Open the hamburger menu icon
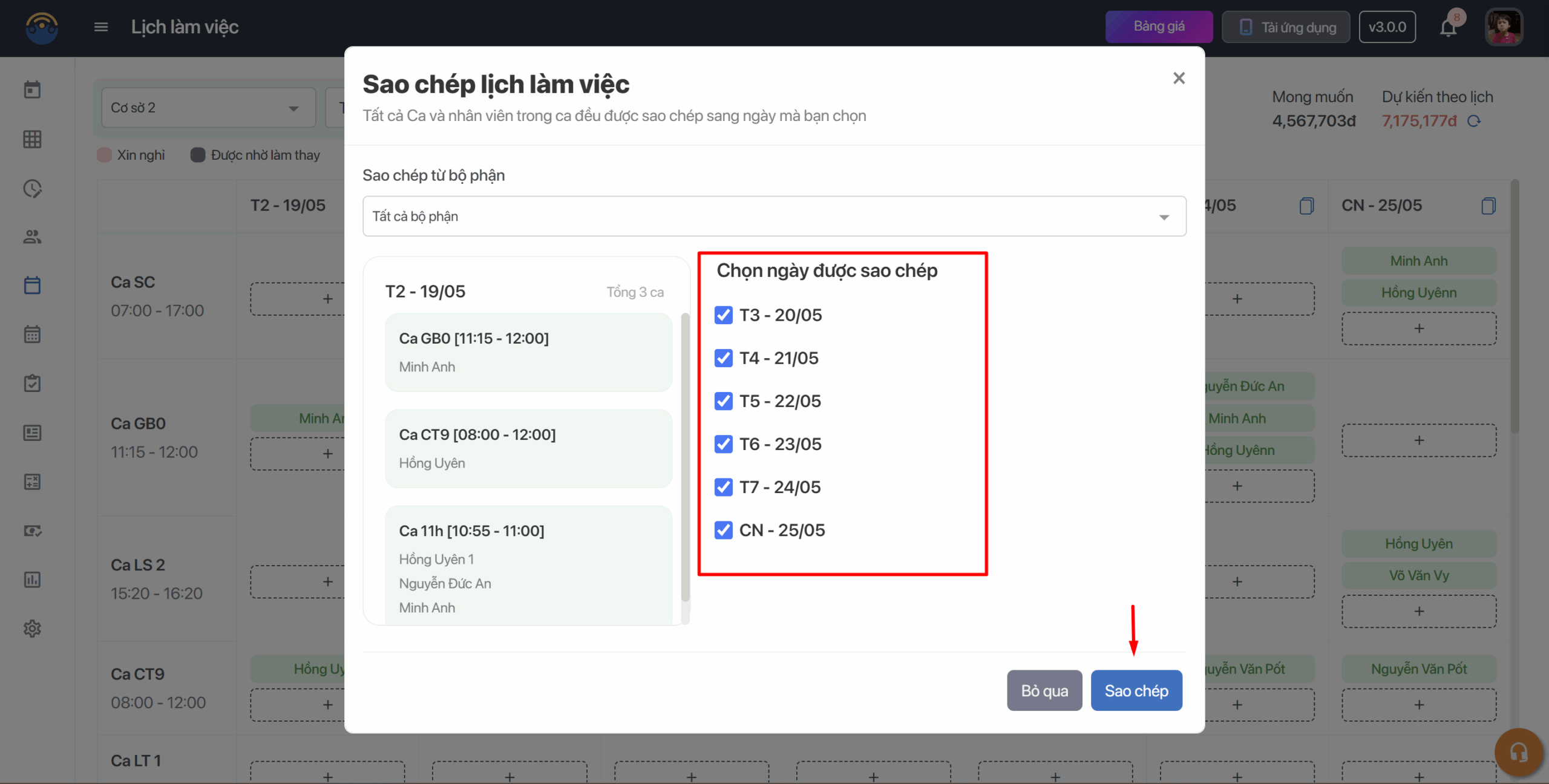Image resolution: width=1549 pixels, height=784 pixels. point(101,27)
